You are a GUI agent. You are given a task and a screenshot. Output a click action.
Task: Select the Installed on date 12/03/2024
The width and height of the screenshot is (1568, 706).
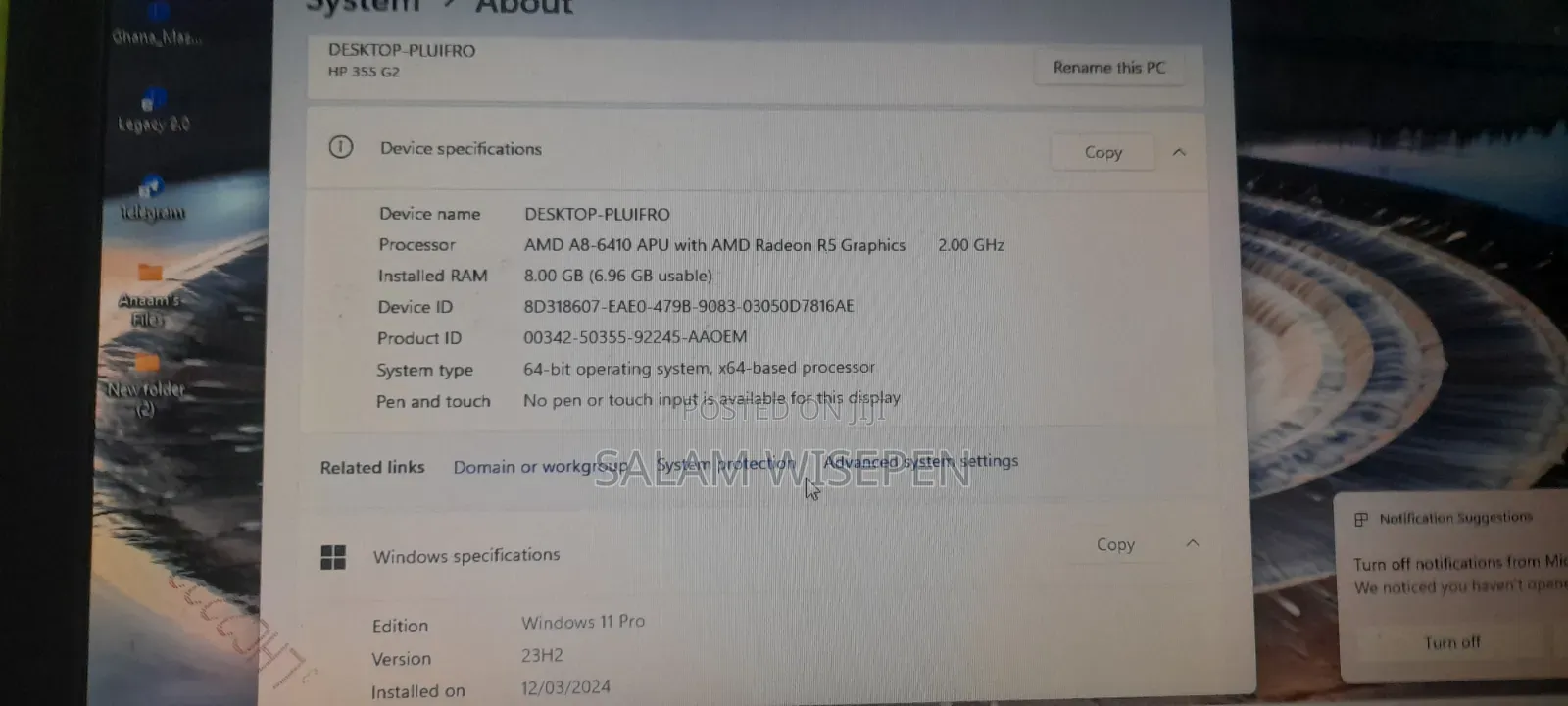pyautogui.click(x=565, y=687)
